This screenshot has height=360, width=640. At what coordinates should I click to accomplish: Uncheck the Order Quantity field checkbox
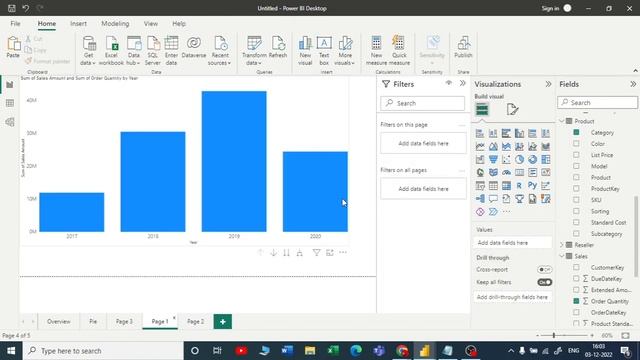click(x=576, y=301)
